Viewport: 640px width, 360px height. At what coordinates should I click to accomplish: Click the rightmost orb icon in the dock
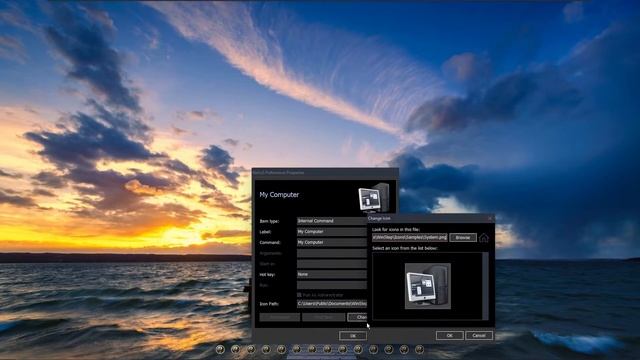(x=419, y=349)
